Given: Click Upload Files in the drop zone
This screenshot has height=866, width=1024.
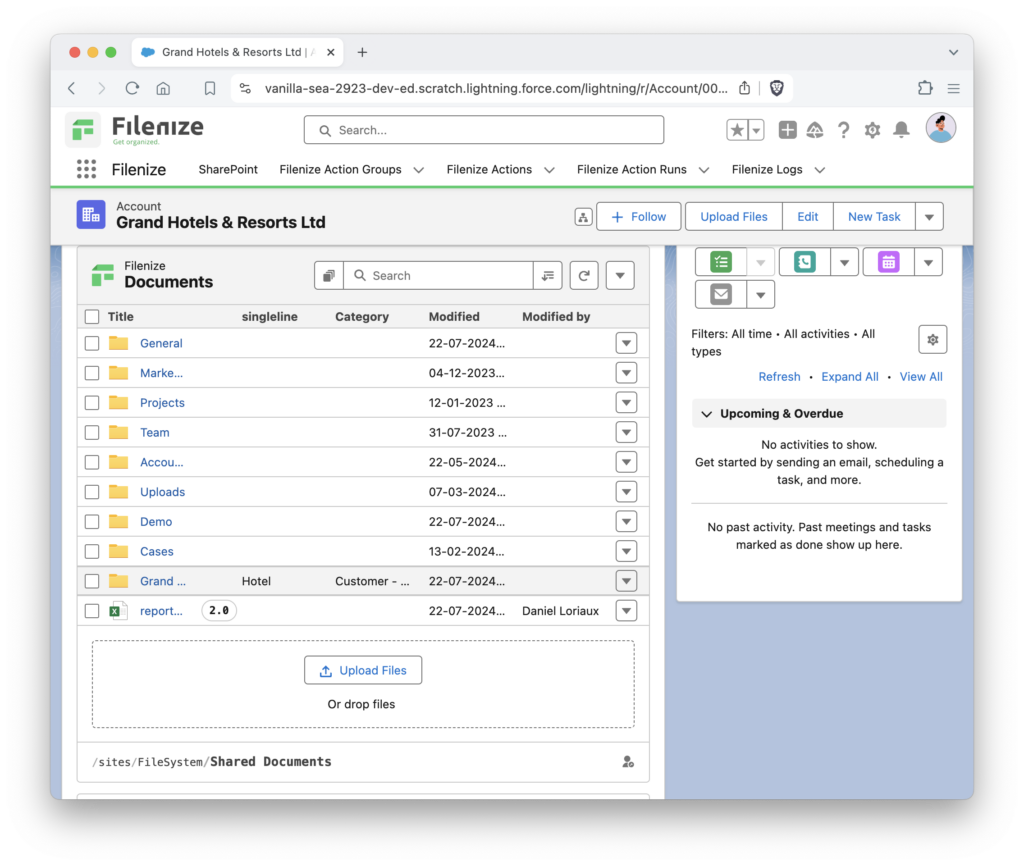Looking at the screenshot, I should 363,671.
